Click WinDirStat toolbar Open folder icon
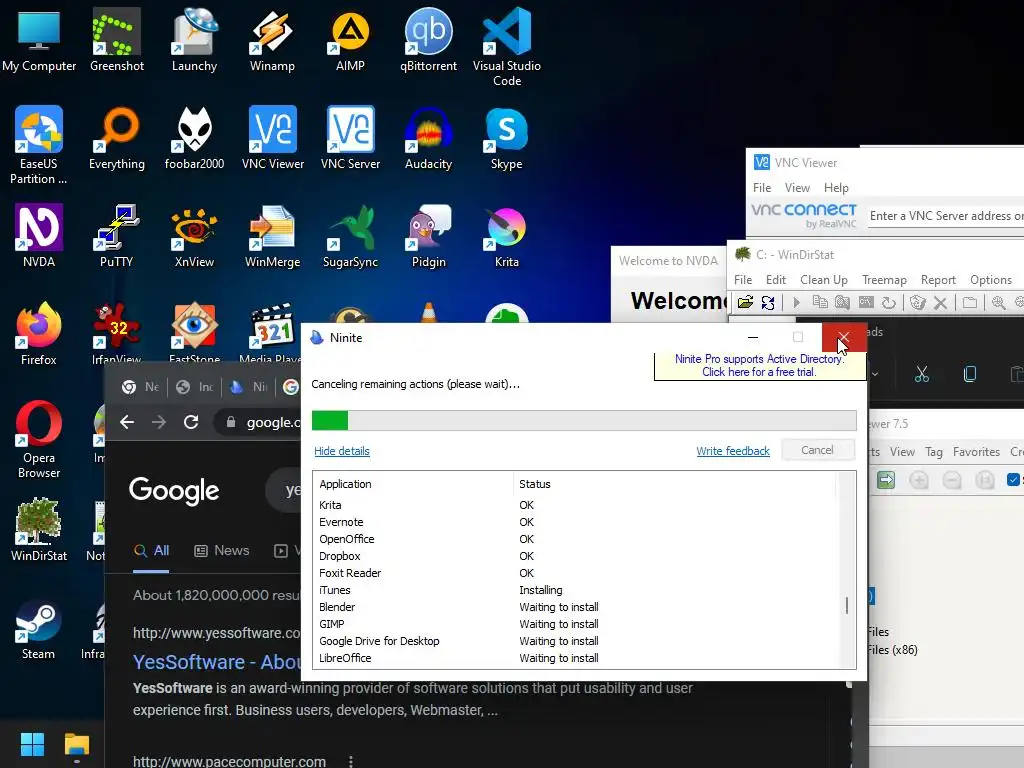Screen dimensions: 1024x768 (x=745, y=302)
